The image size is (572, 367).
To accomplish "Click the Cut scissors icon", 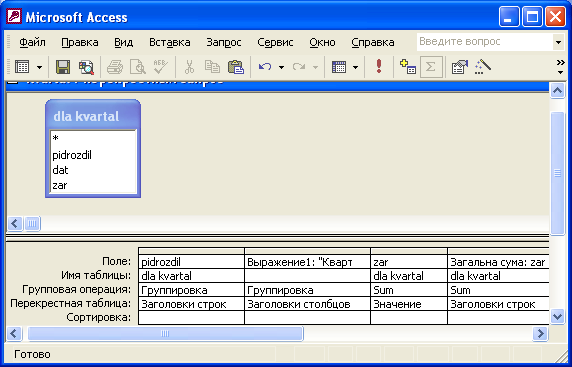I will tap(189, 67).
